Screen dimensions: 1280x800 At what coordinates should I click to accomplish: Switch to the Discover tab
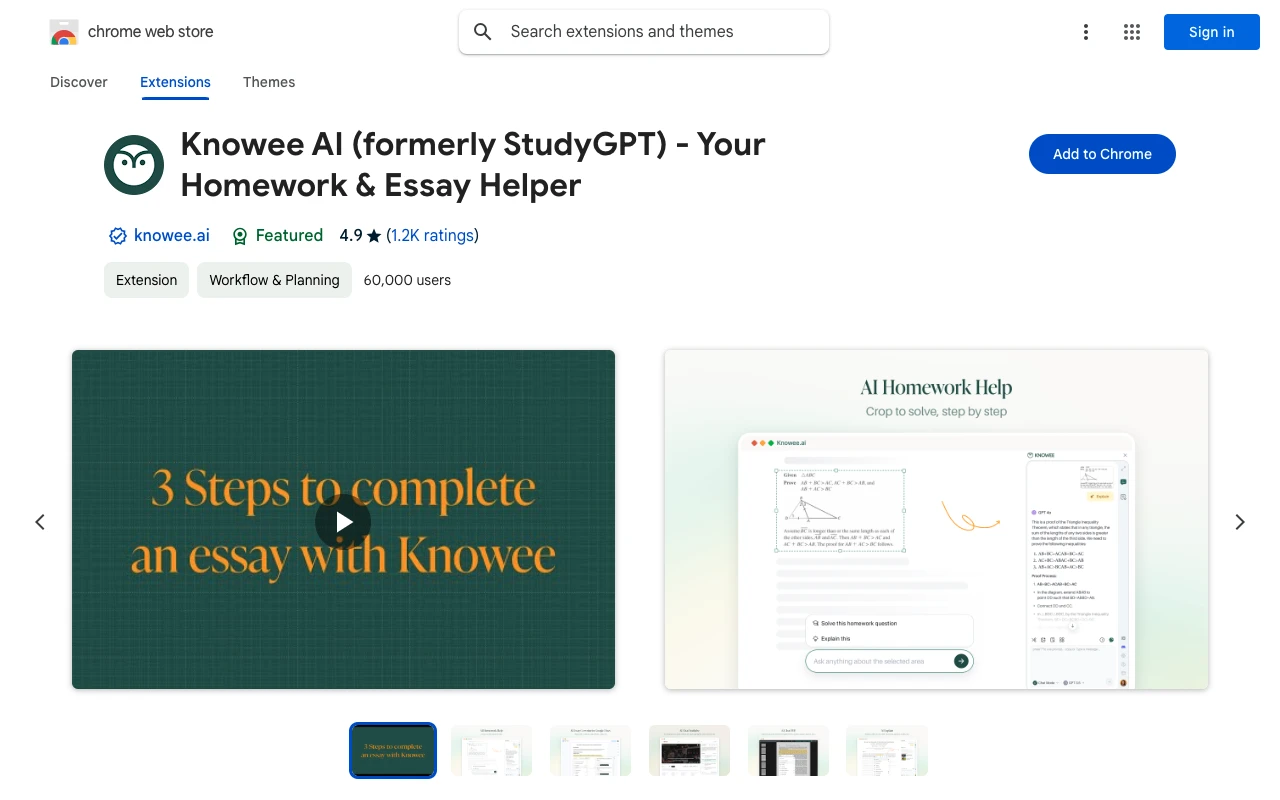tap(79, 82)
